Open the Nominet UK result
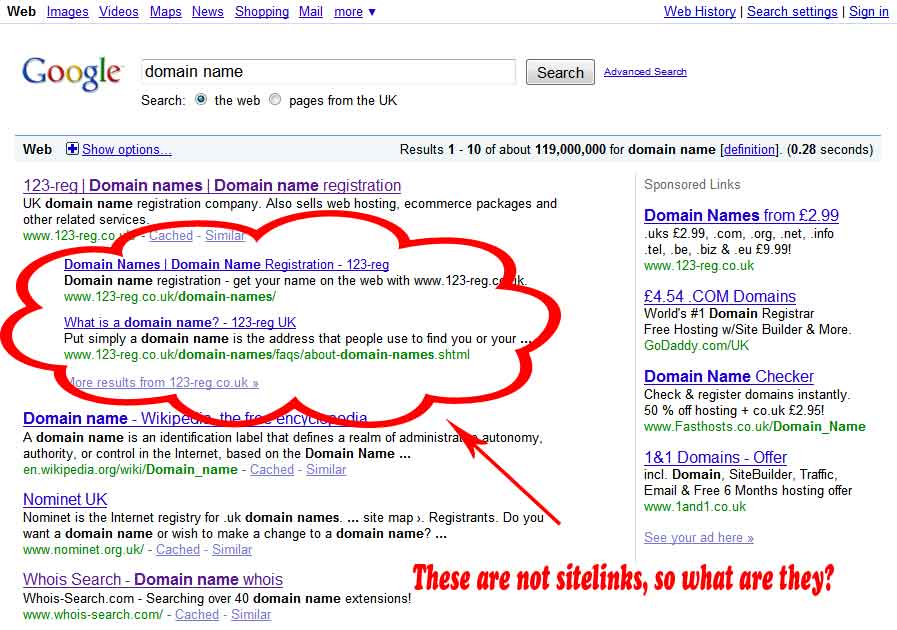 coord(65,499)
